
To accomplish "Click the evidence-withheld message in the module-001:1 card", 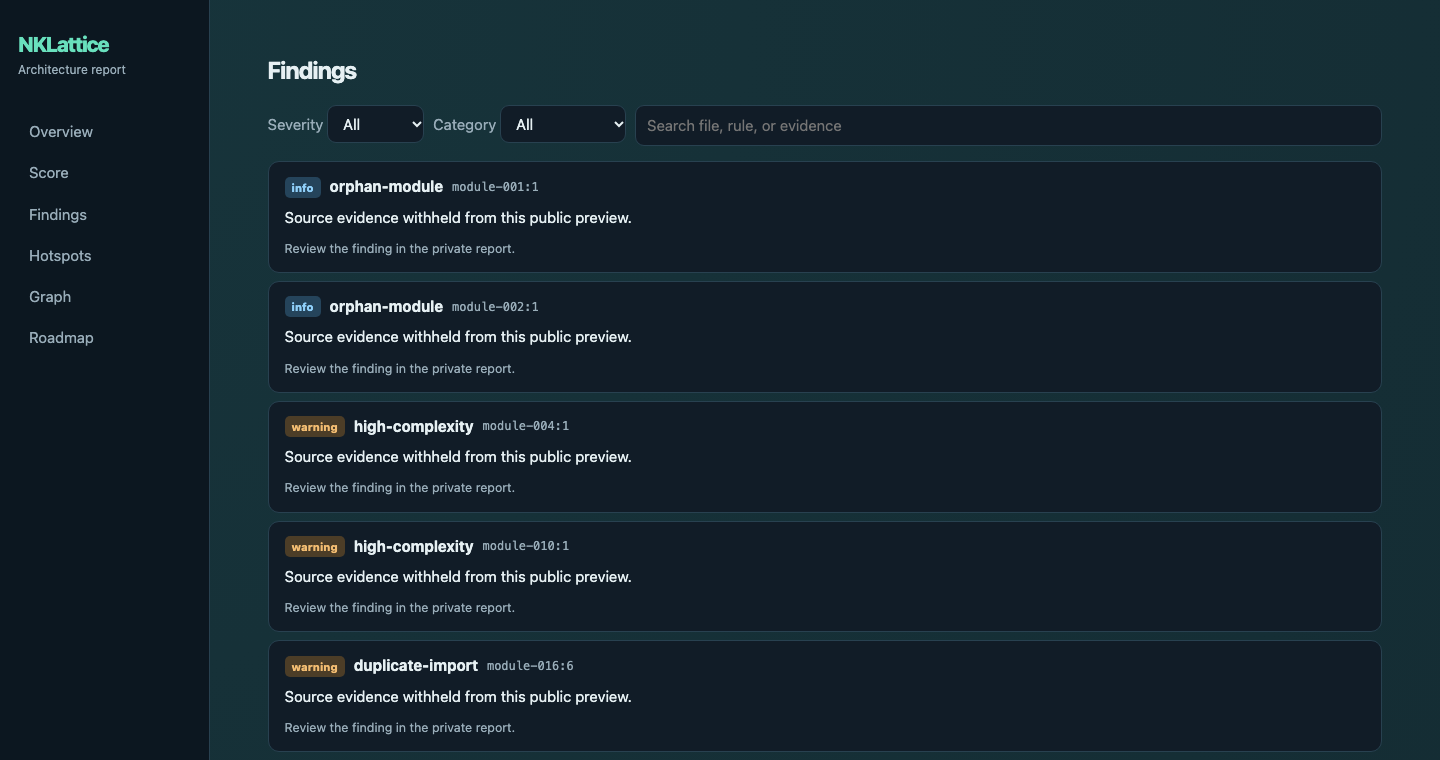I will (458, 218).
